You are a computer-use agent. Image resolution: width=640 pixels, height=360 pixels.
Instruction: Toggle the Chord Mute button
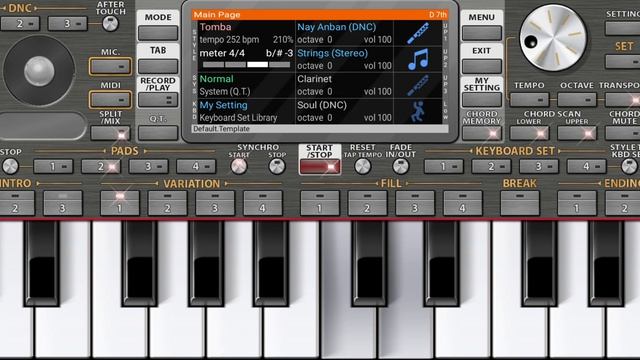[x=622, y=133]
